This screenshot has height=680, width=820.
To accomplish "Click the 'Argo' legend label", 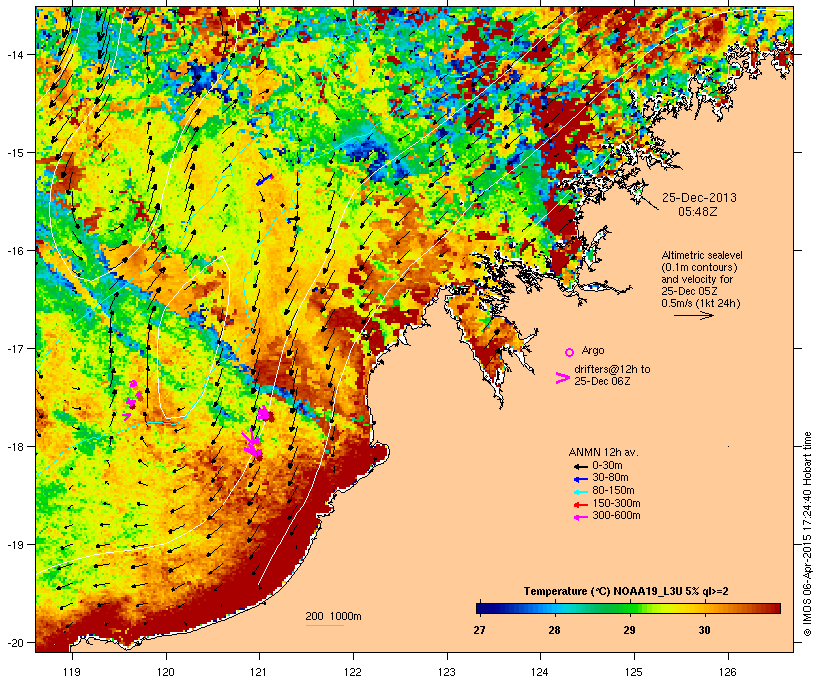I will pyautogui.click(x=593, y=350).
